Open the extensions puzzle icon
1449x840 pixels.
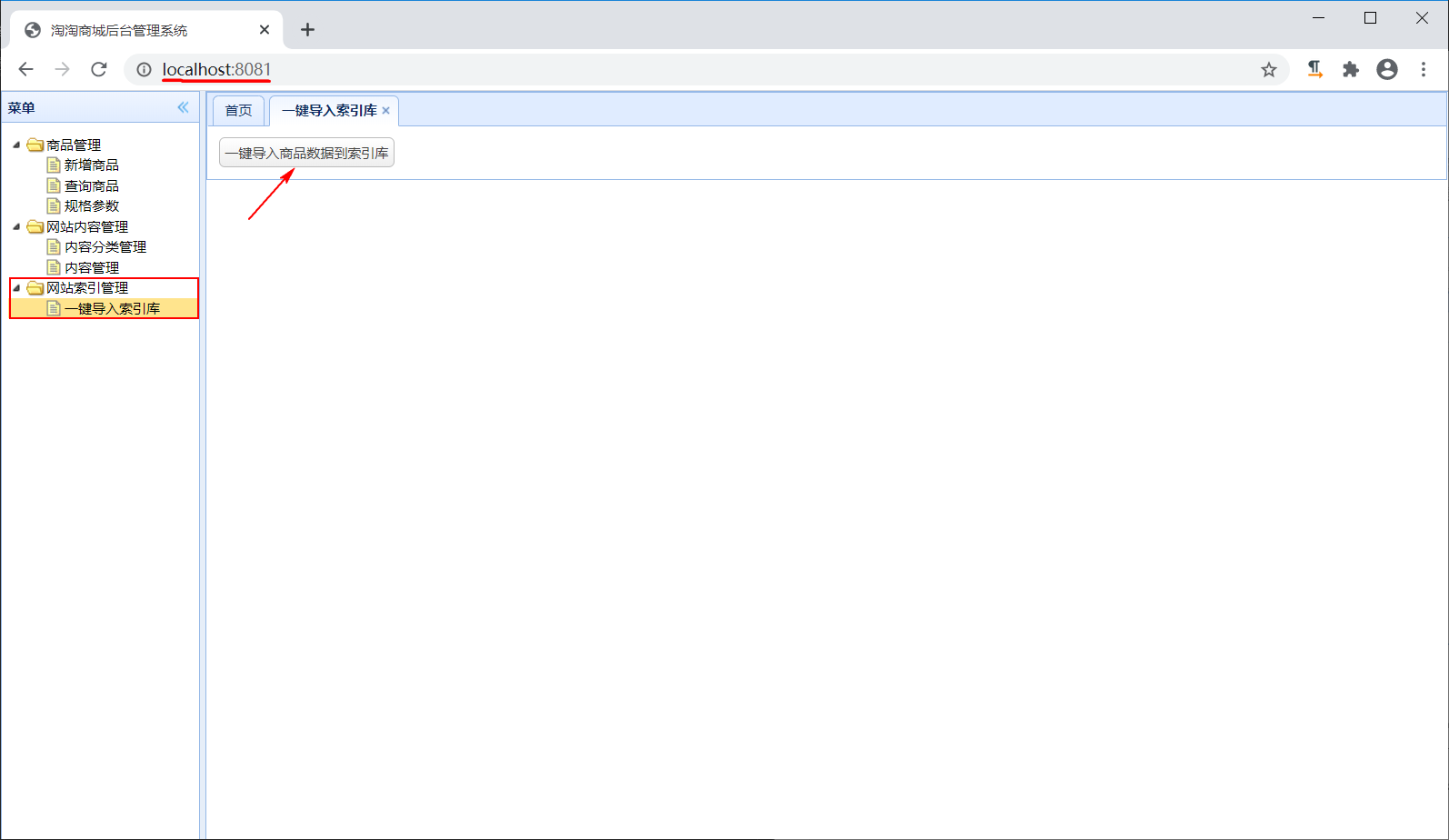click(x=1351, y=69)
